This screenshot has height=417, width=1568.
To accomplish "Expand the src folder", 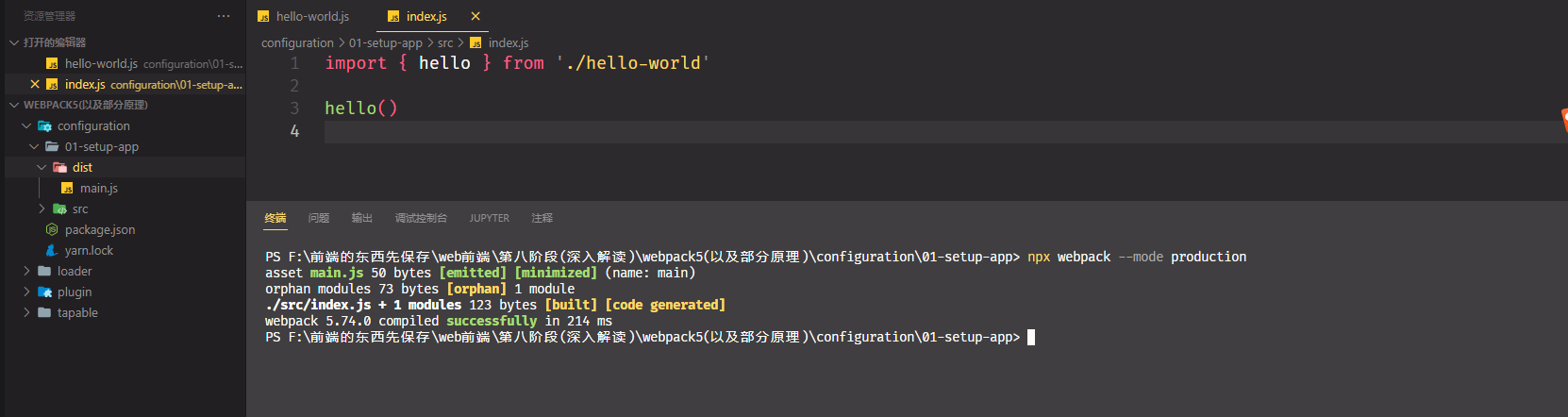I will [x=42, y=208].
